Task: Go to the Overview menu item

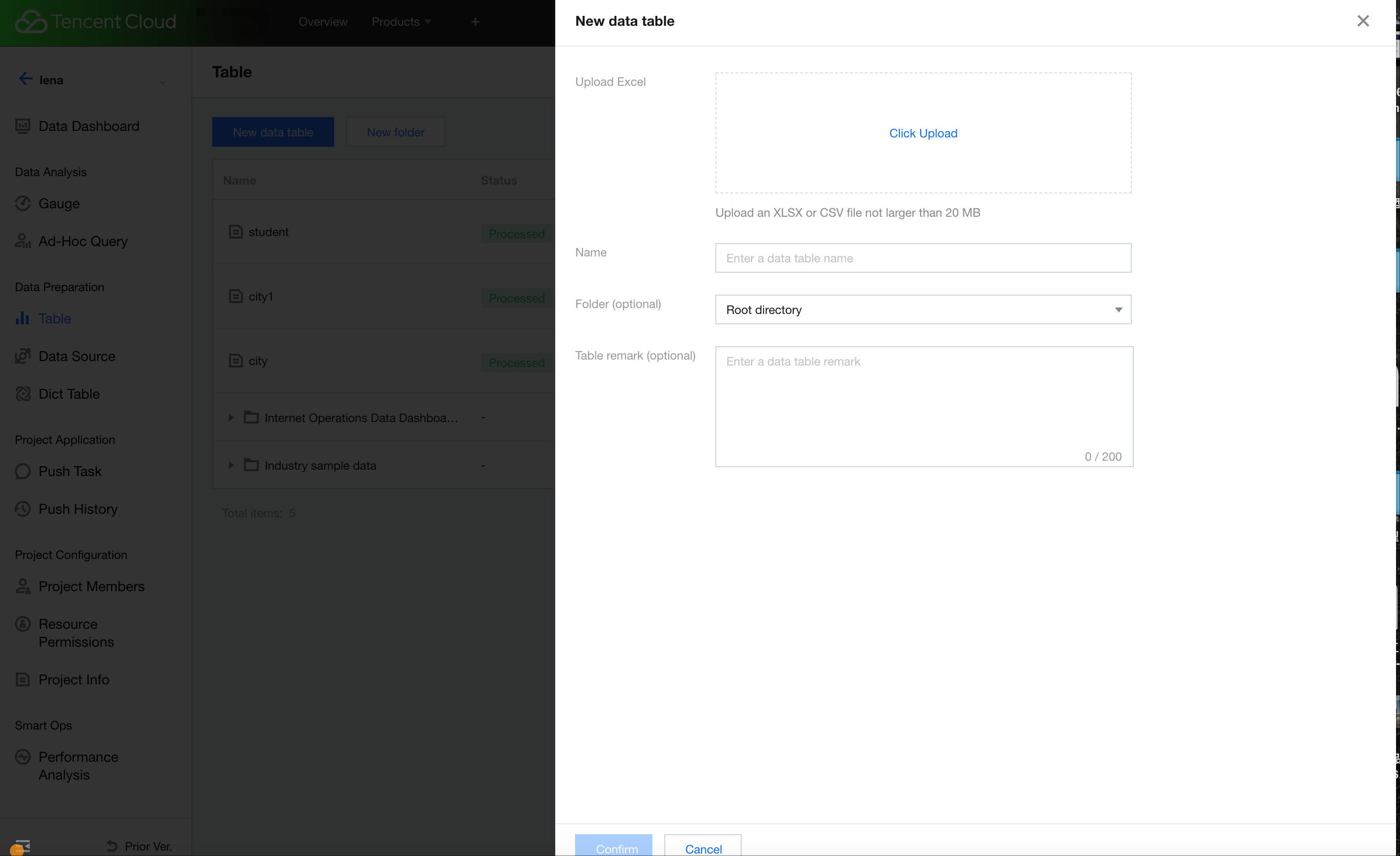Action: coord(323,22)
